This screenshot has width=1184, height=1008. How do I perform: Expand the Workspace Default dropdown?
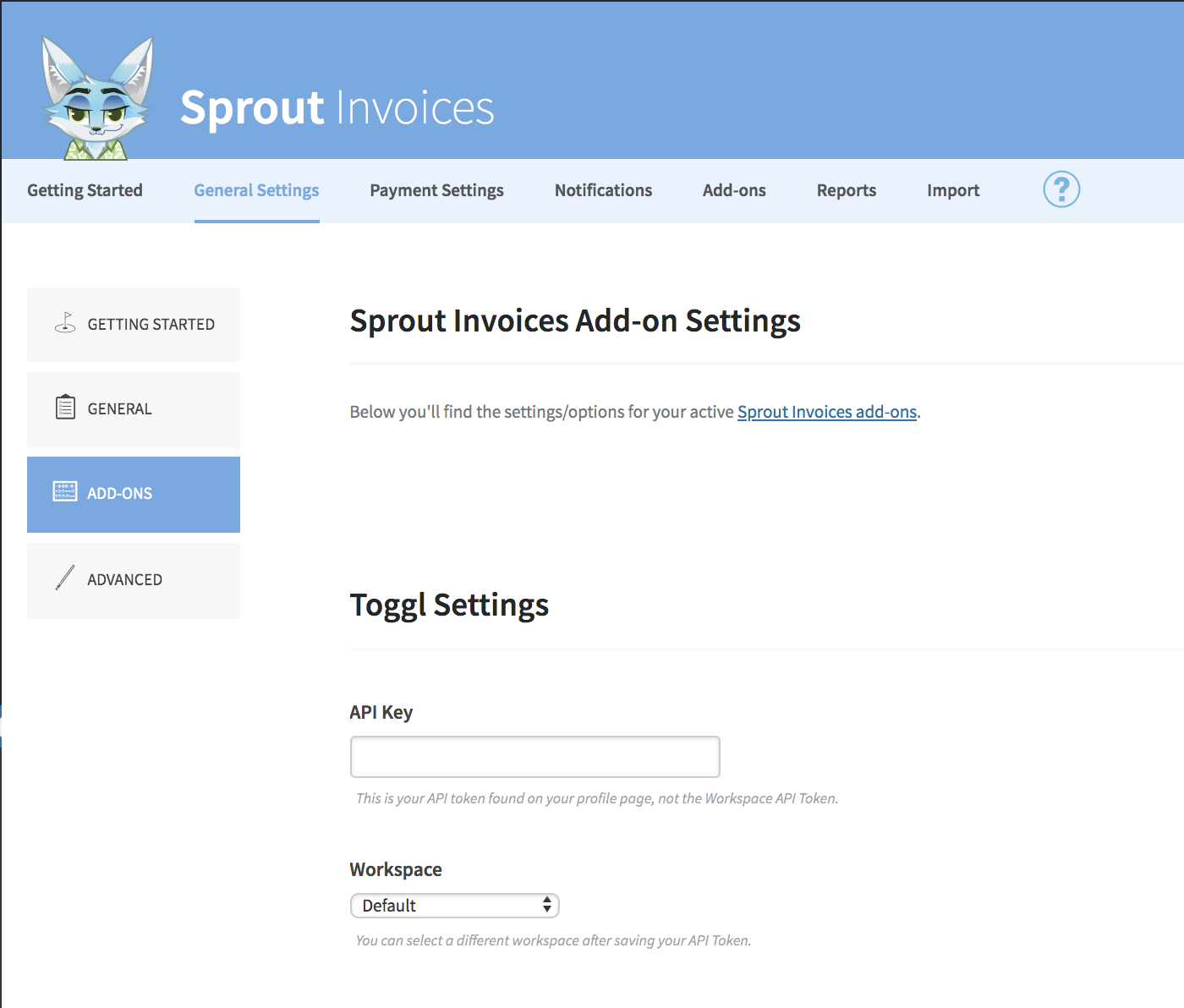(455, 906)
